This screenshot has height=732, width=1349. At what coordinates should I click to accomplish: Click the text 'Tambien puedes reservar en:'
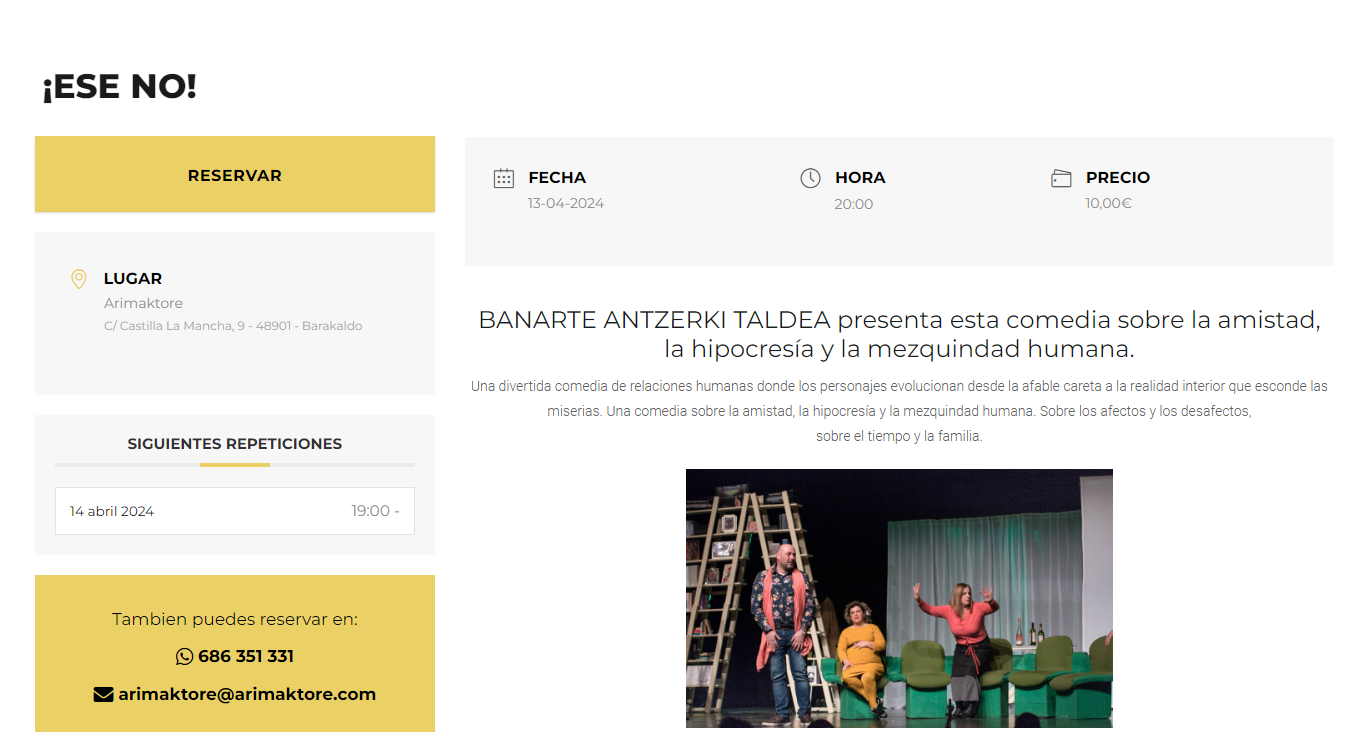pyautogui.click(x=235, y=619)
